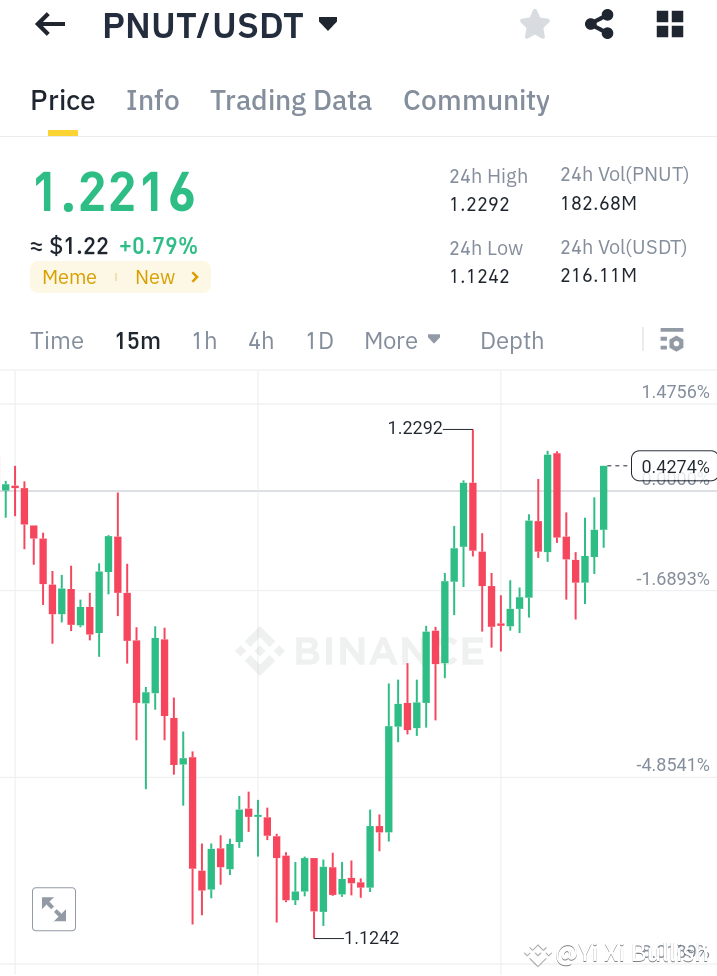Open the share icon
717x976 pixels.
pyautogui.click(x=599, y=24)
